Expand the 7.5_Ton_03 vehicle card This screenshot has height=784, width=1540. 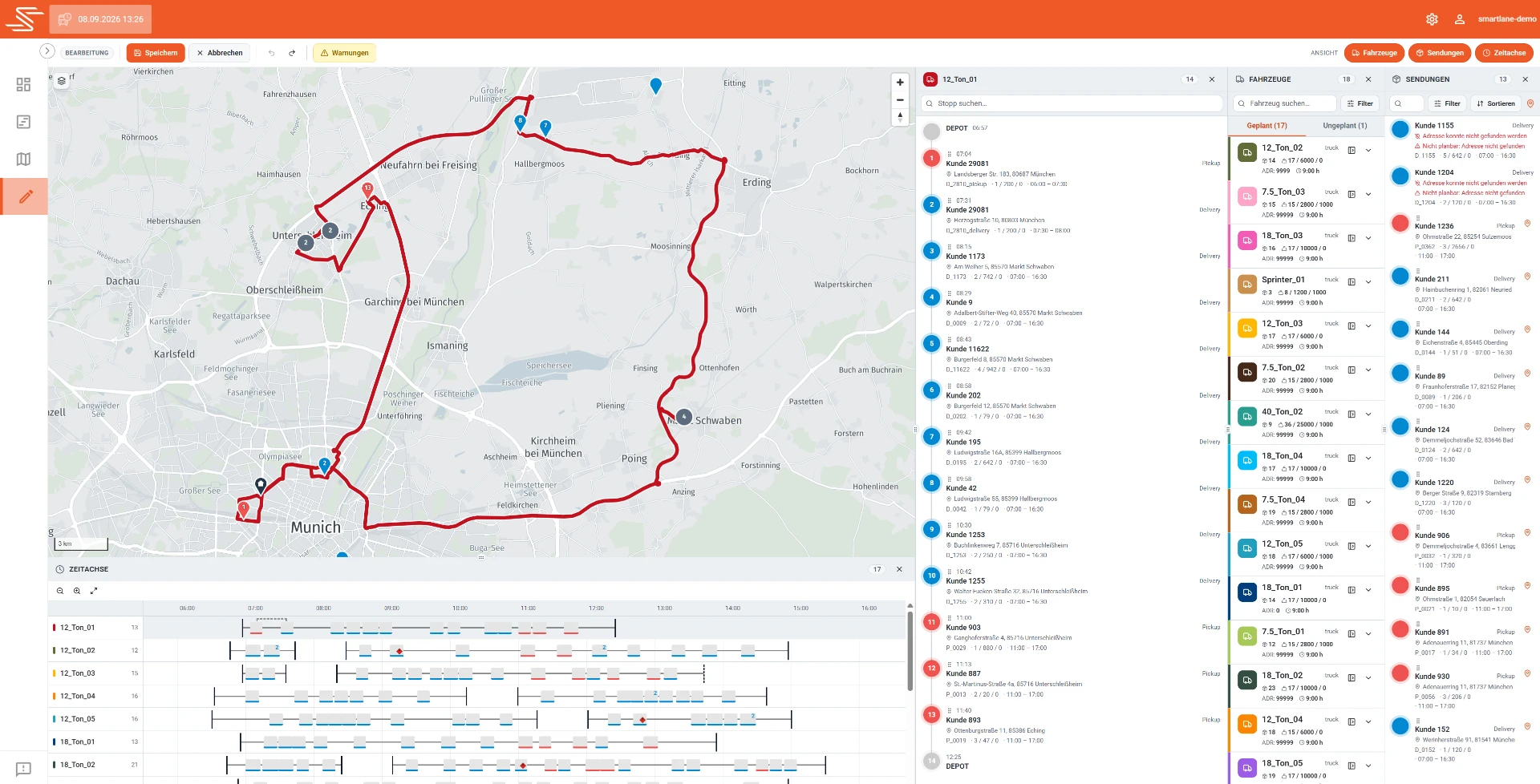pos(1368,195)
